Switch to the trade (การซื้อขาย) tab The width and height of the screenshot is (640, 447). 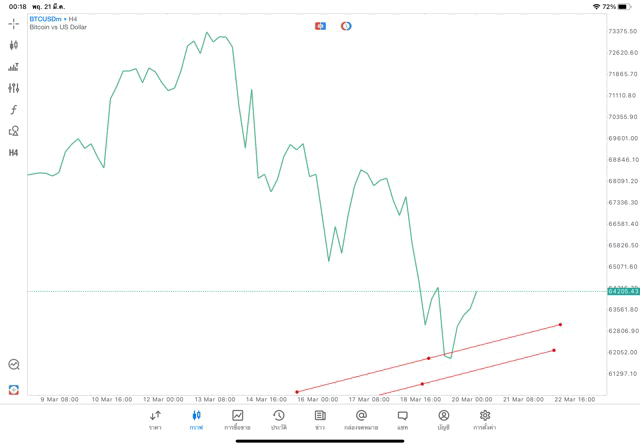click(x=237, y=419)
